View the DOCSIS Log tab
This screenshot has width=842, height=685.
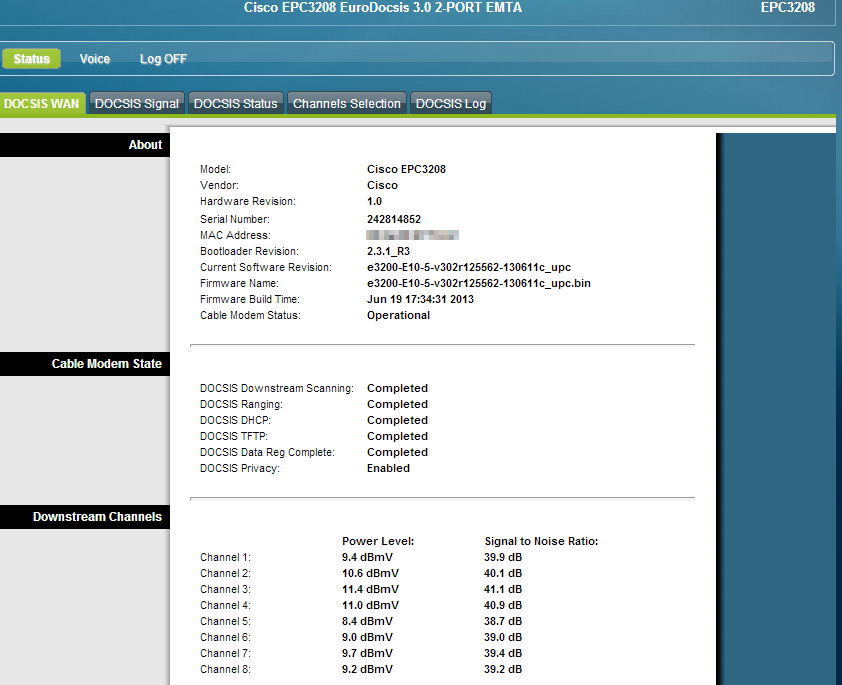[x=450, y=103]
